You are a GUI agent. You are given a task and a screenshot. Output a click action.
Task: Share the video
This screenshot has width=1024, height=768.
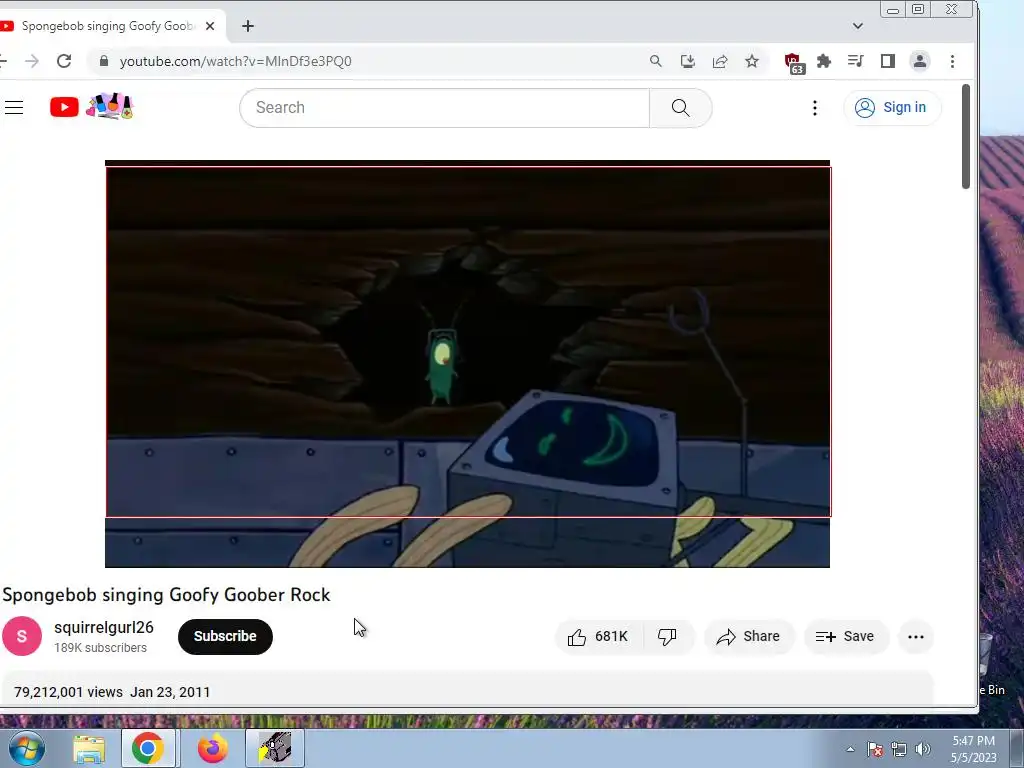748,637
